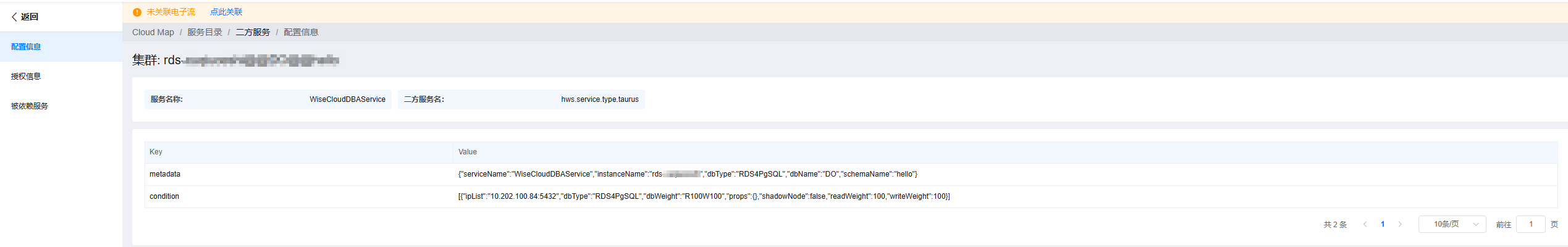Select the 配置信息 sidebar item
This screenshot has width=1568, height=247.
(26, 47)
